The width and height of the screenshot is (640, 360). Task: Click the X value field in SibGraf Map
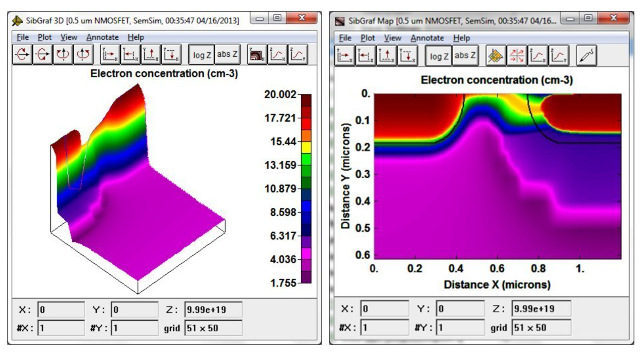pyautogui.click(x=384, y=309)
